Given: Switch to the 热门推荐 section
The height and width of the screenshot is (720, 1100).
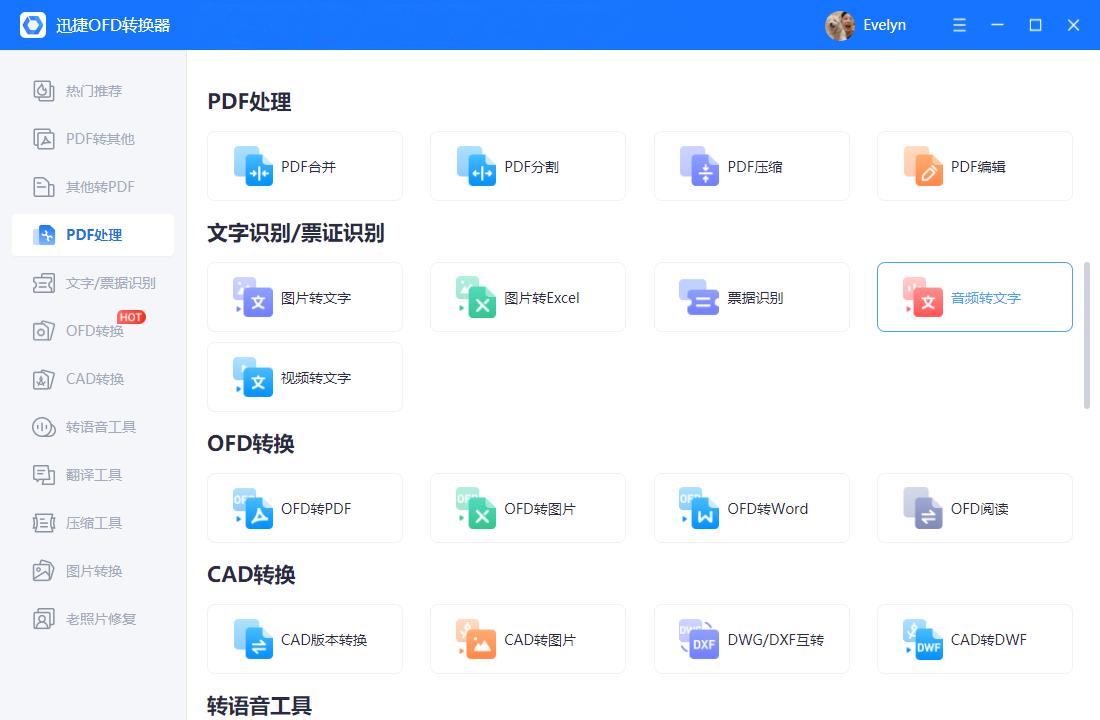Looking at the screenshot, I should pos(92,90).
